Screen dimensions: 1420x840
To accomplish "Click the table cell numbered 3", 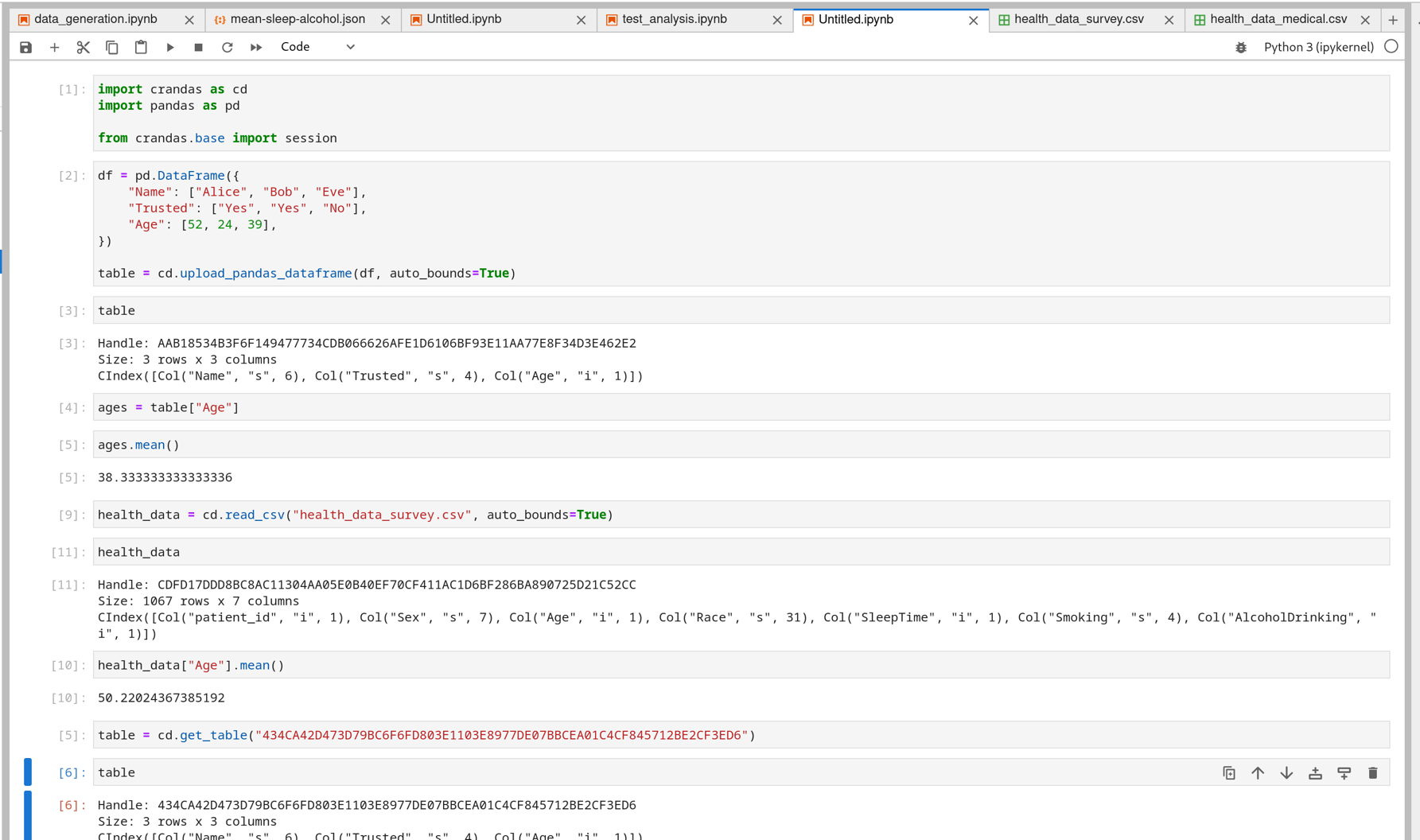I will click(x=741, y=310).
